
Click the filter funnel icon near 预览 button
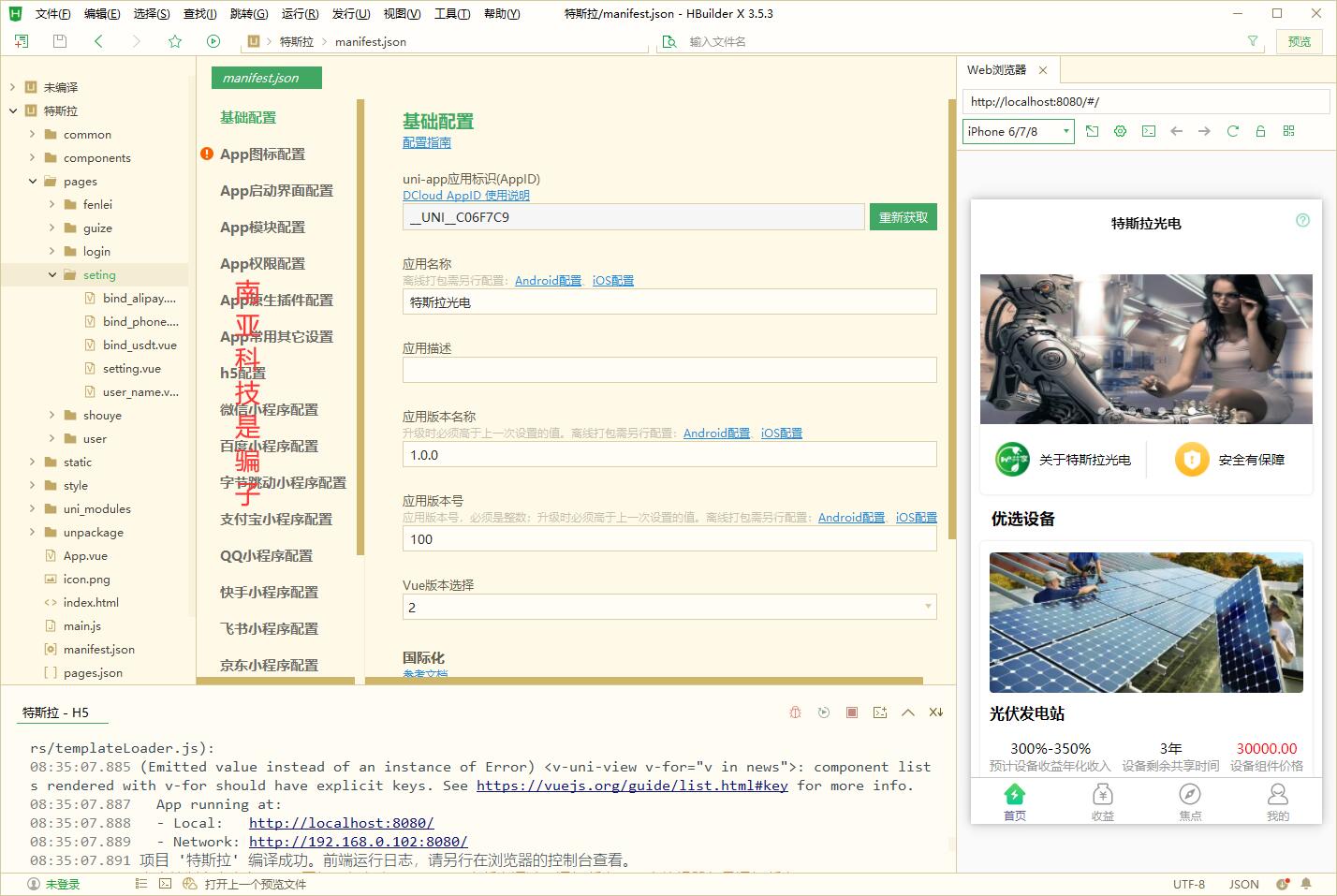click(1254, 41)
